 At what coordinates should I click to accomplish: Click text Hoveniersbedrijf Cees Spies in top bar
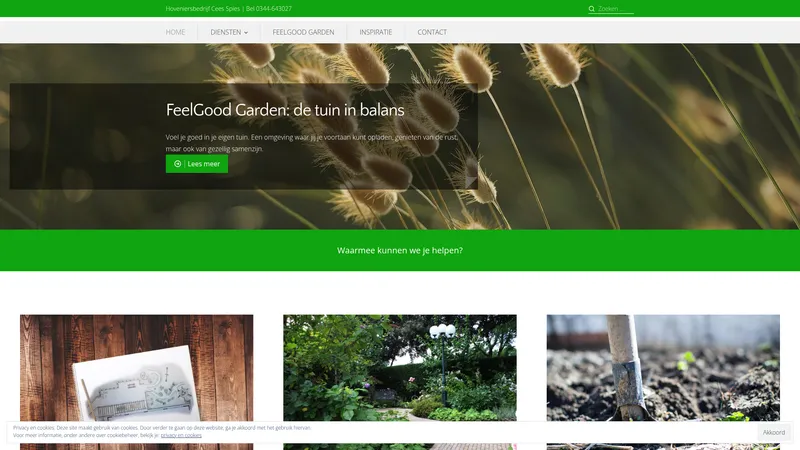tap(203, 9)
